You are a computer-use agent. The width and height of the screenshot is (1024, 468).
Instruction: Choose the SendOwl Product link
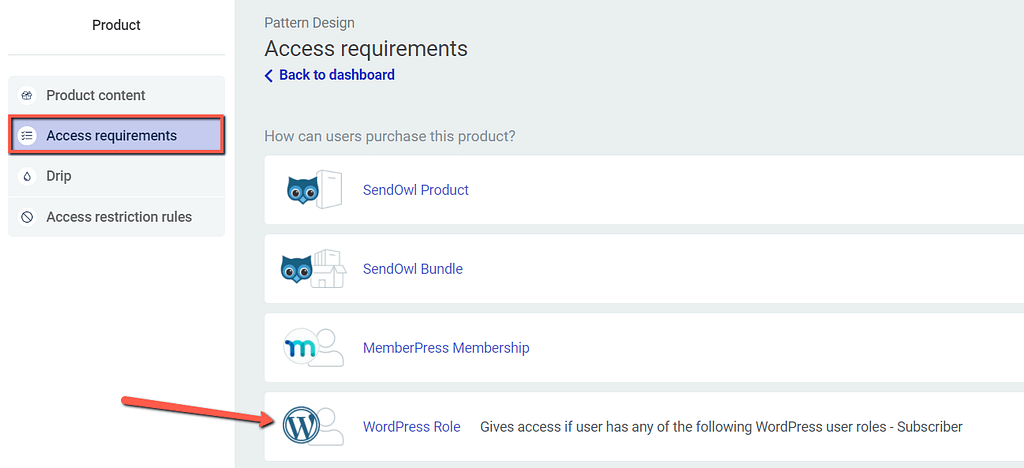[416, 190]
